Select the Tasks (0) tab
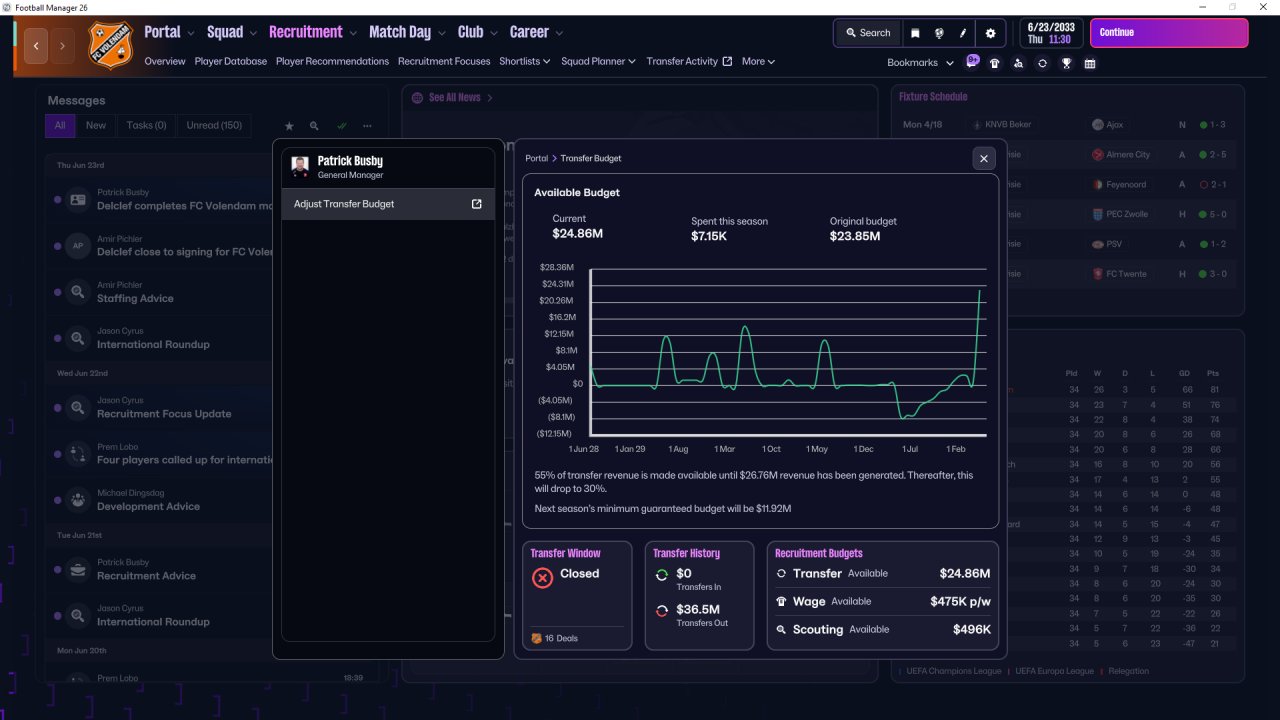This screenshot has width=1280, height=720. [x=146, y=126]
